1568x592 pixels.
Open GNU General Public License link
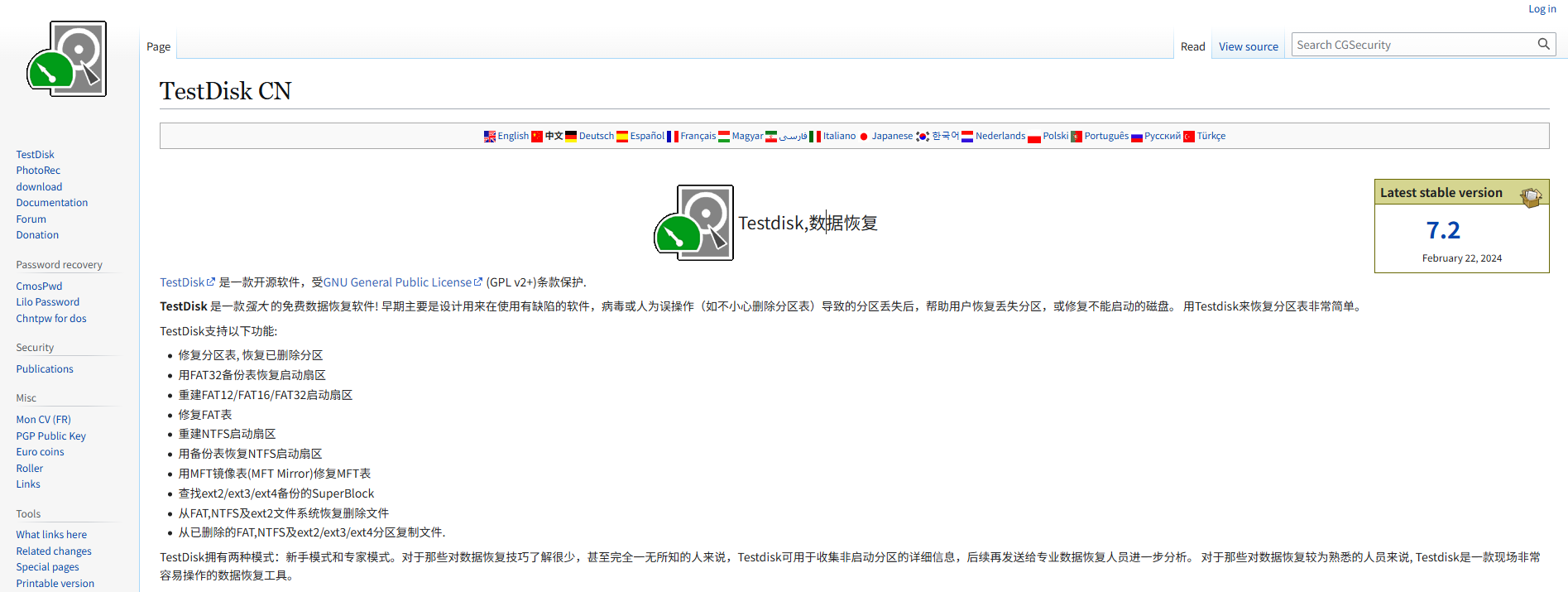(x=403, y=282)
